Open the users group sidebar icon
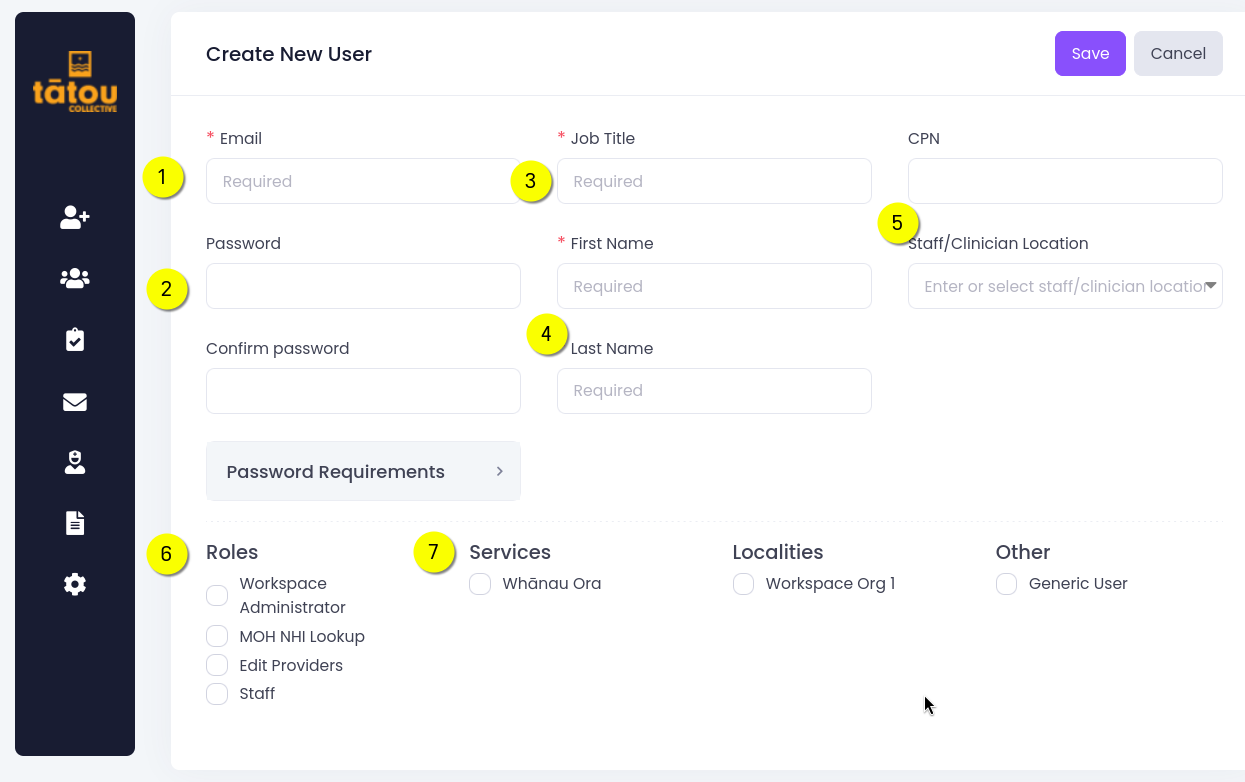 pos(75,279)
